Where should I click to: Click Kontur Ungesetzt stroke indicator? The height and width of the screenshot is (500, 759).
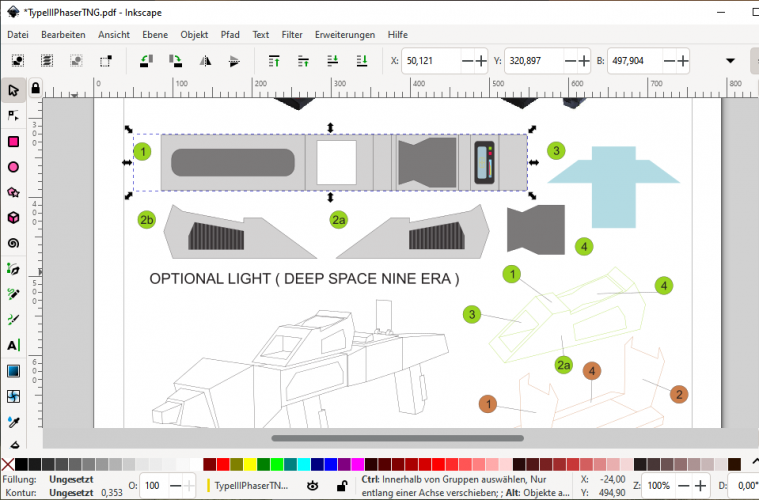point(71,493)
